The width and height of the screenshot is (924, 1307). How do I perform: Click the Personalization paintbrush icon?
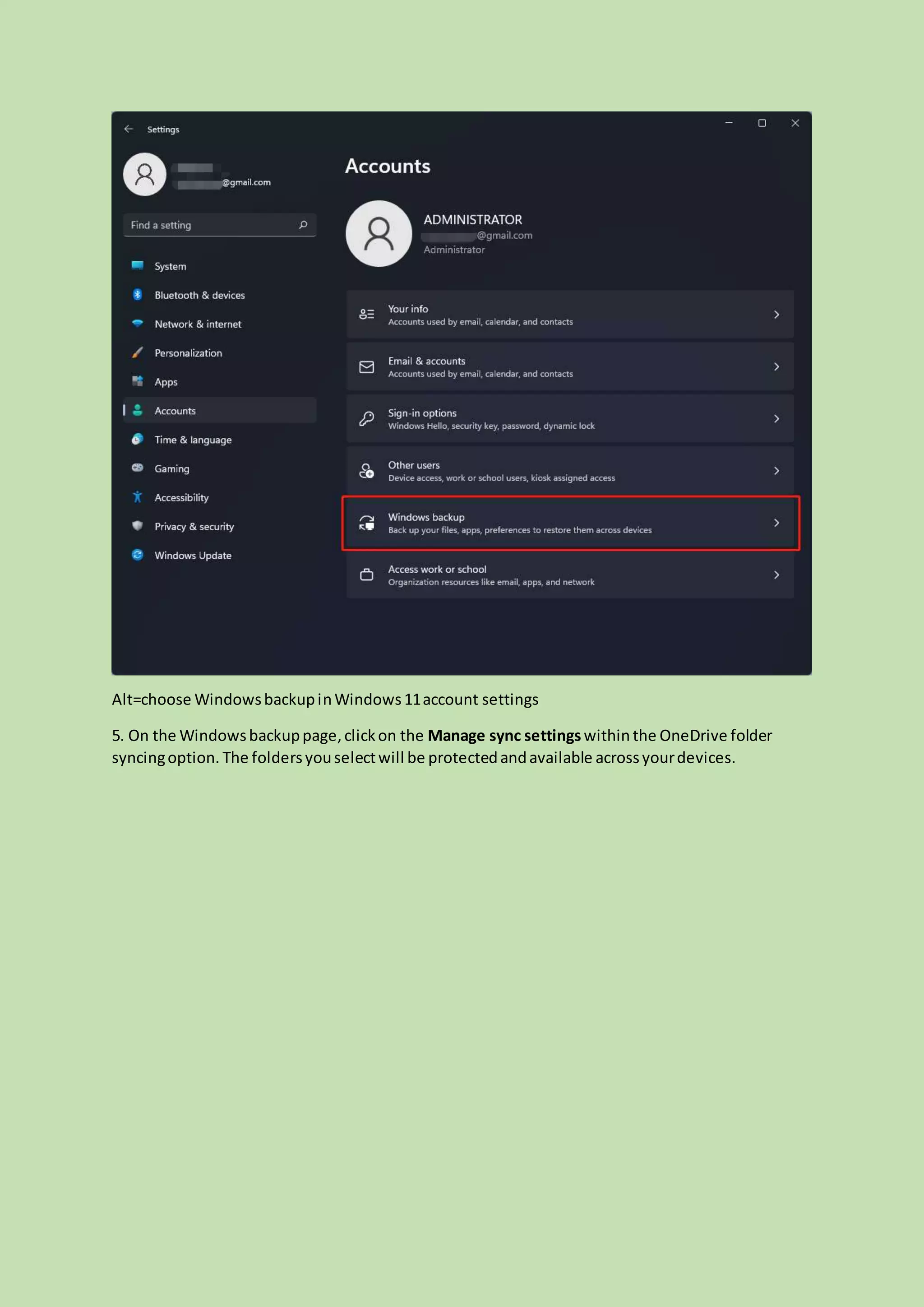click(x=137, y=352)
